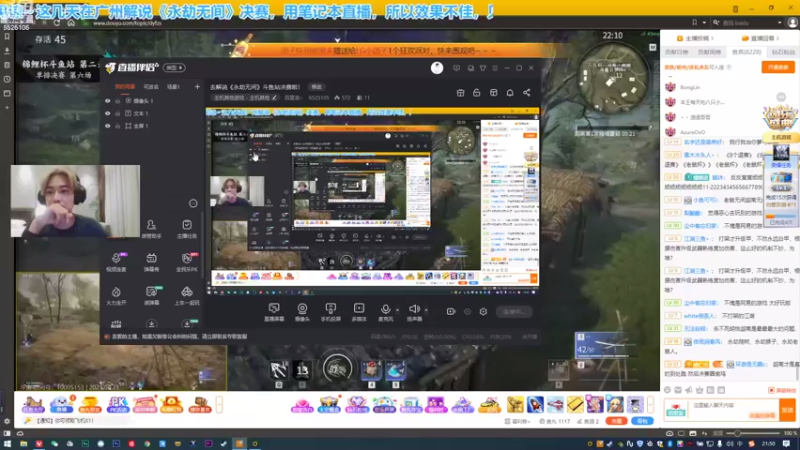Expand the speaker options arrow
The image size is (800, 450).
(426, 310)
